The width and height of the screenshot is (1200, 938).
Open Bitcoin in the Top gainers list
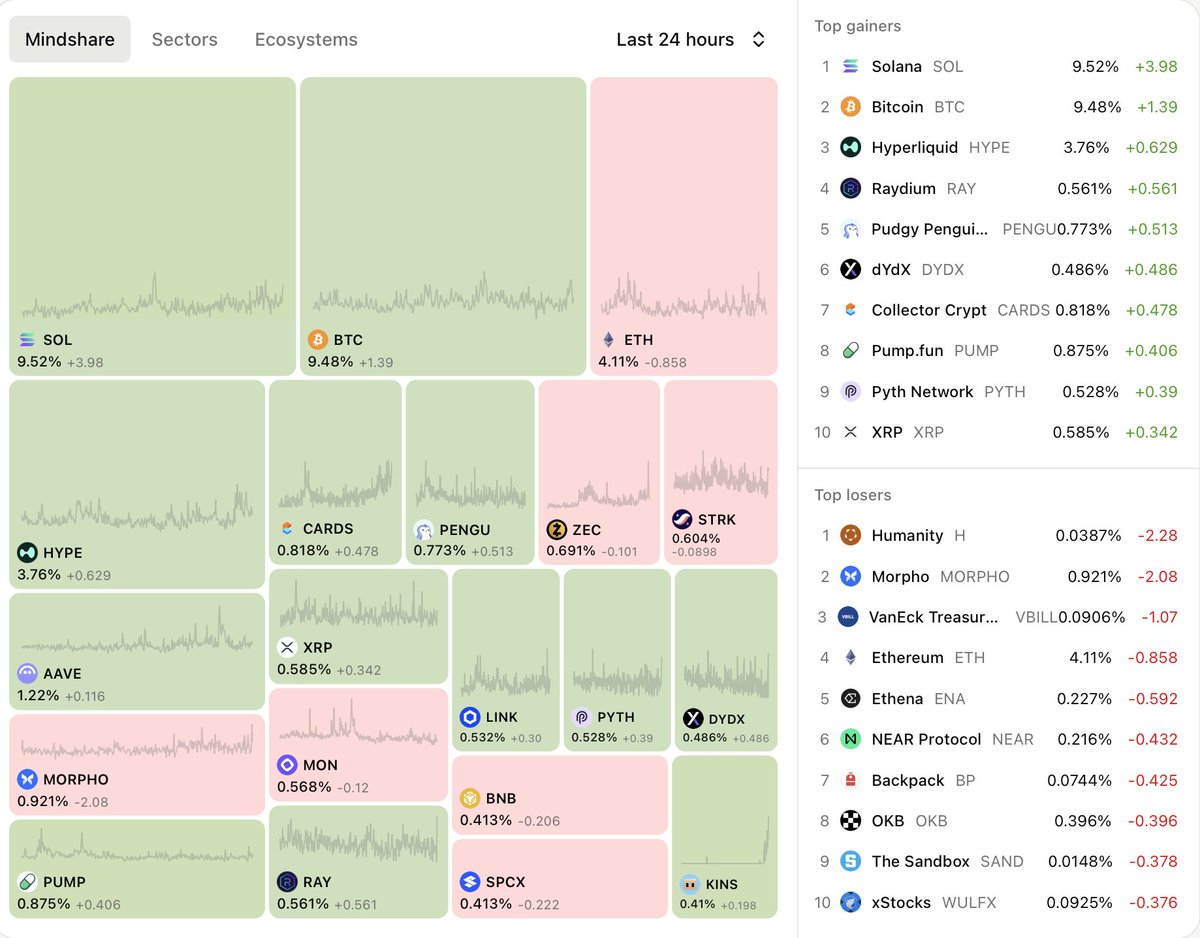tap(998, 107)
